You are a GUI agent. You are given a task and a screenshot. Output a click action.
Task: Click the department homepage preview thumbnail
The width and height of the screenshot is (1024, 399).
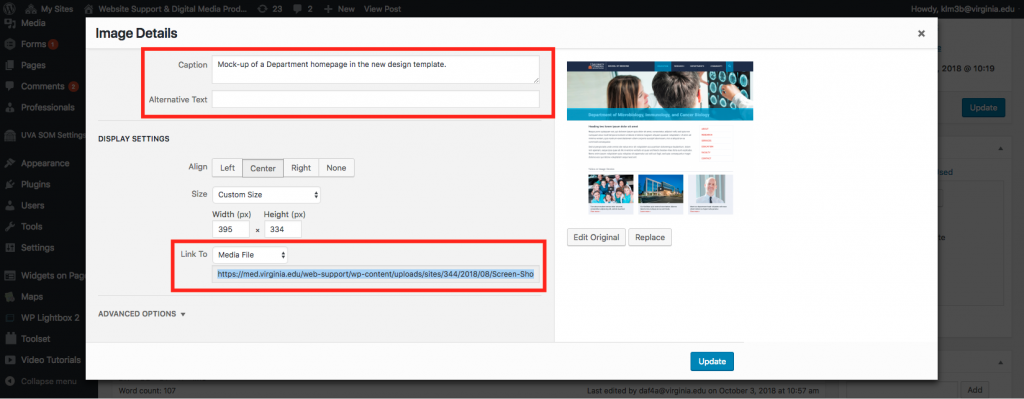click(660, 138)
